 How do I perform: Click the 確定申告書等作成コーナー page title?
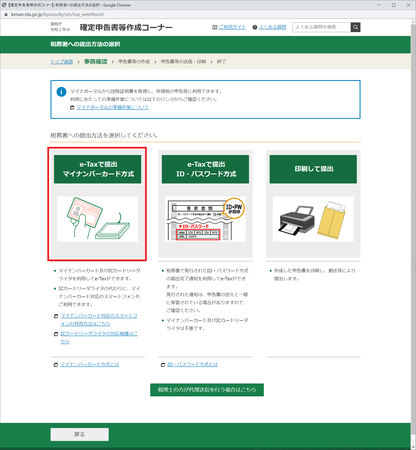[126, 27]
